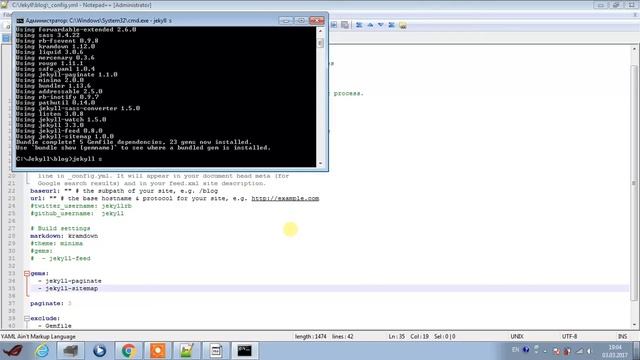Click the '- jekyll-paginate' line
Screen dimensions: 640x360
click(69, 281)
